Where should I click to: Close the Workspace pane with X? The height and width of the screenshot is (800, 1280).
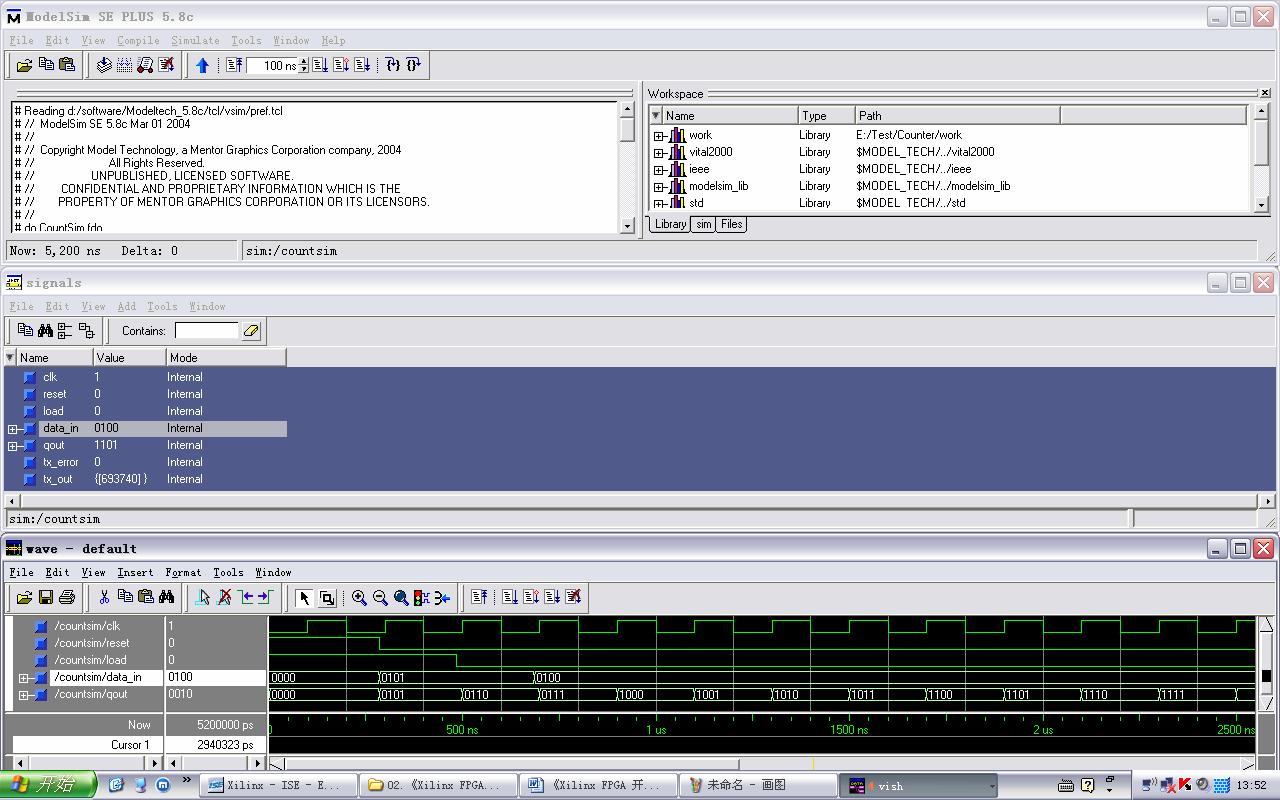point(1264,93)
